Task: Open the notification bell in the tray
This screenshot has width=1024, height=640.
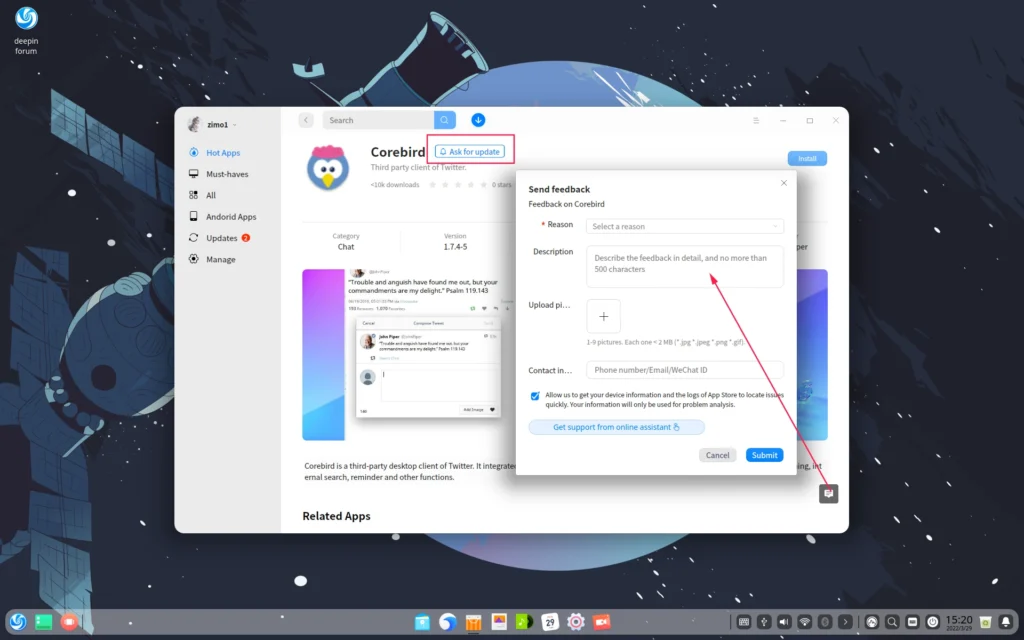Action: pyautogui.click(x=1006, y=622)
